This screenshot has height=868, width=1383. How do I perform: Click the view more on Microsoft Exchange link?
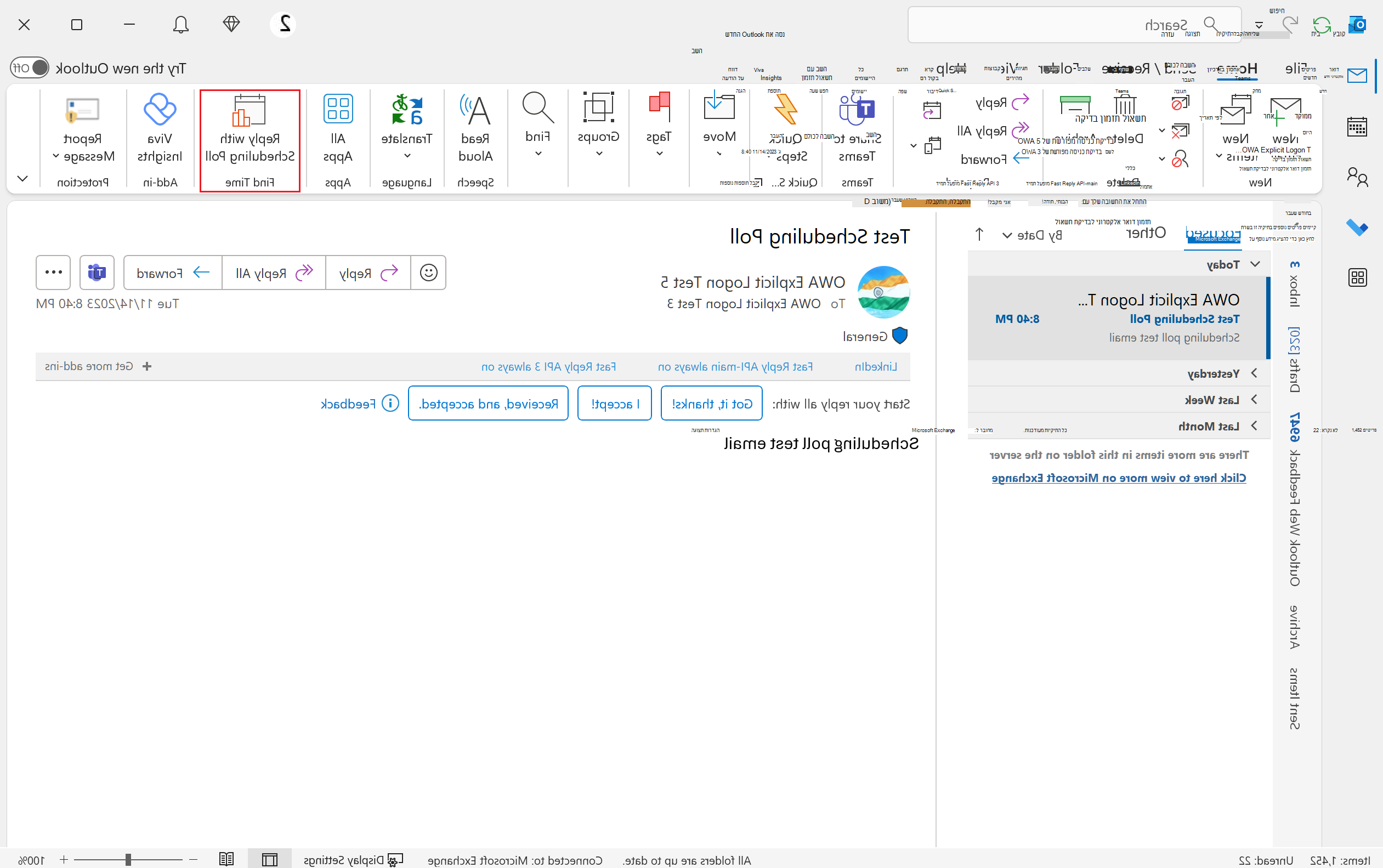(1119, 478)
